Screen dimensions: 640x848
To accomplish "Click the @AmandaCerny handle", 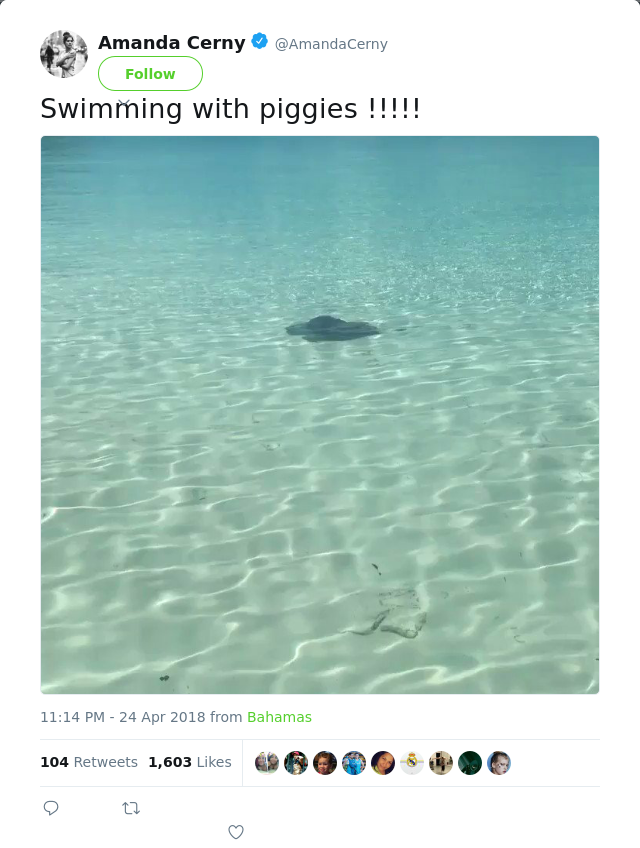I will pos(331,44).
